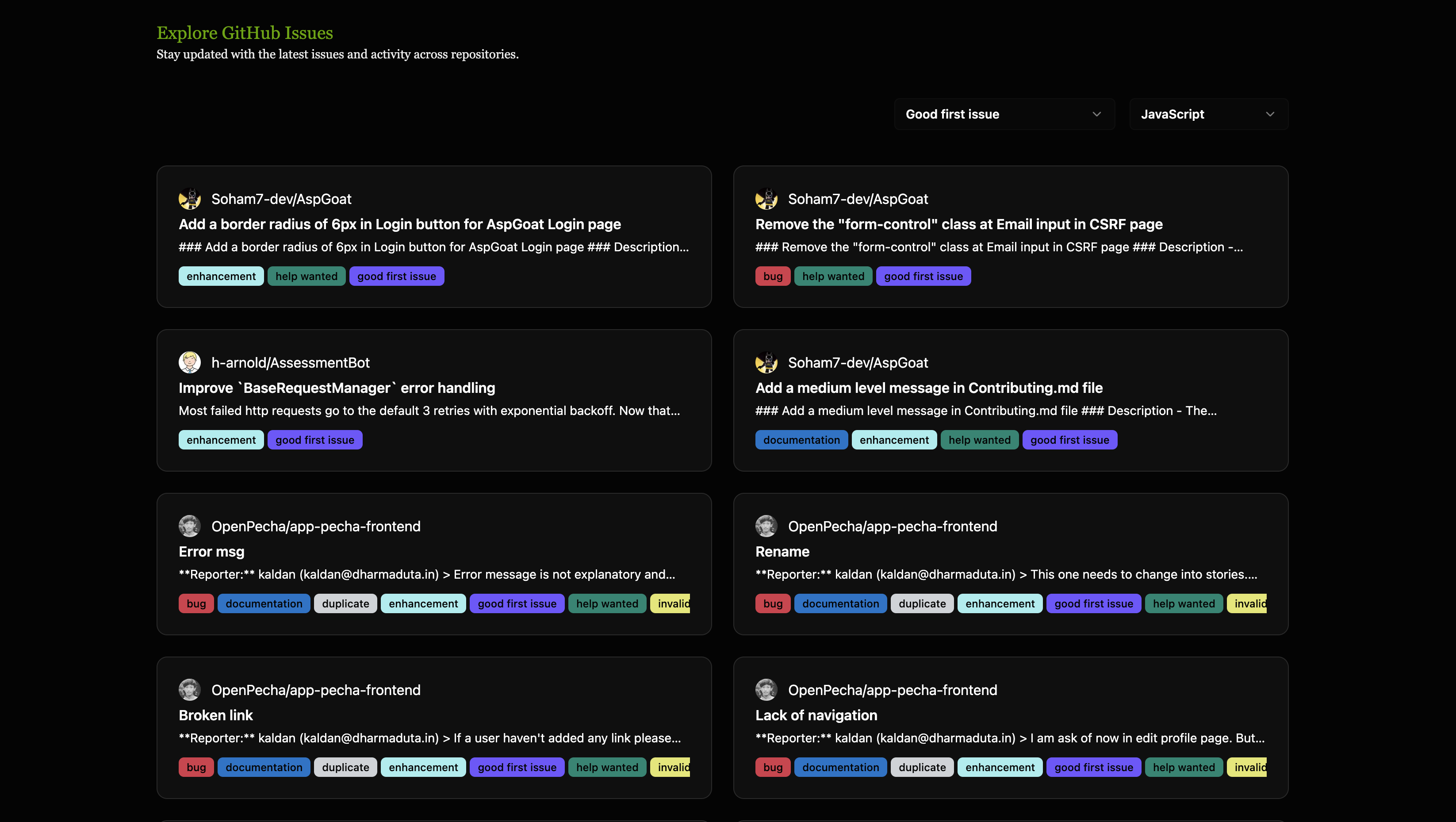1456x822 pixels.
Task: Click OpenPecha avatar on Broken link card
Action: [x=190, y=690]
